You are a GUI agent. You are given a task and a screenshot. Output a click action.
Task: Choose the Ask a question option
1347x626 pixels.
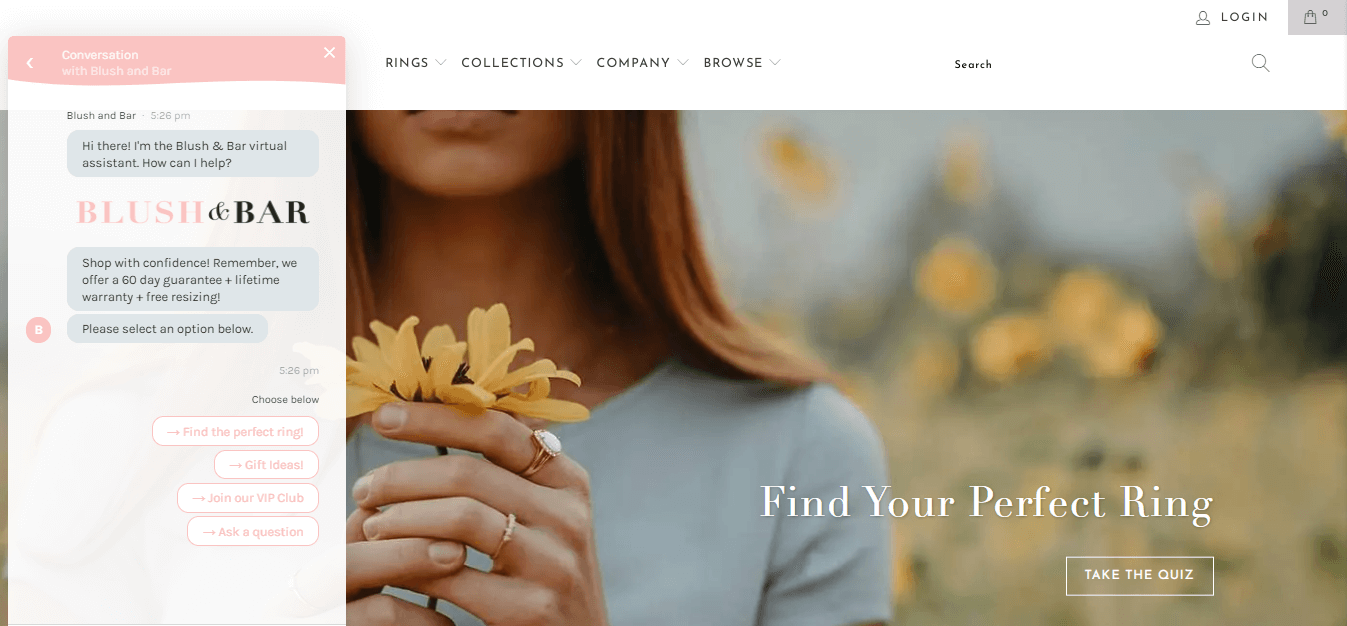pyautogui.click(x=253, y=532)
